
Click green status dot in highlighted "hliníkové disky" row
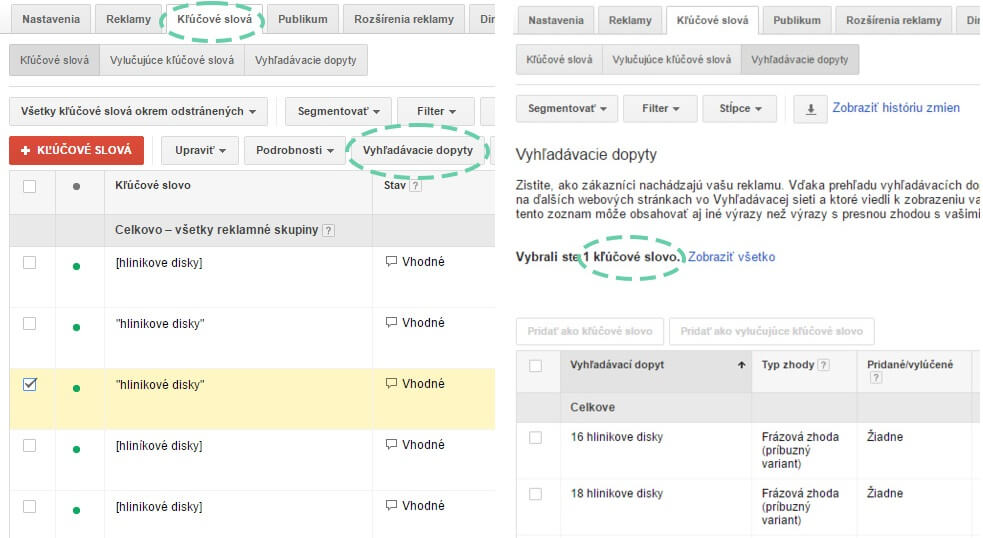[76, 388]
